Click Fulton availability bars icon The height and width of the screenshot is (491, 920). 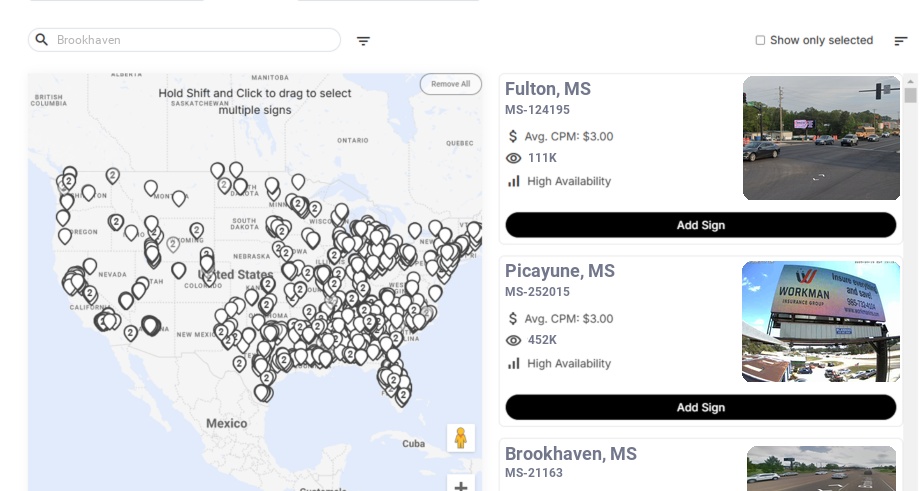coord(514,181)
